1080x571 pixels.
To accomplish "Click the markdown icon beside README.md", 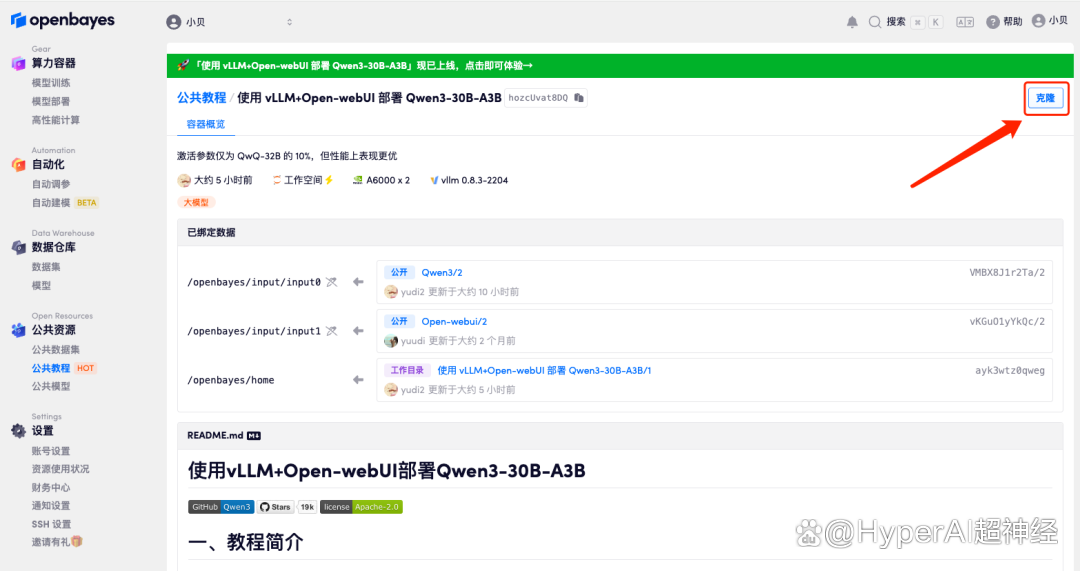I will tap(253, 436).
